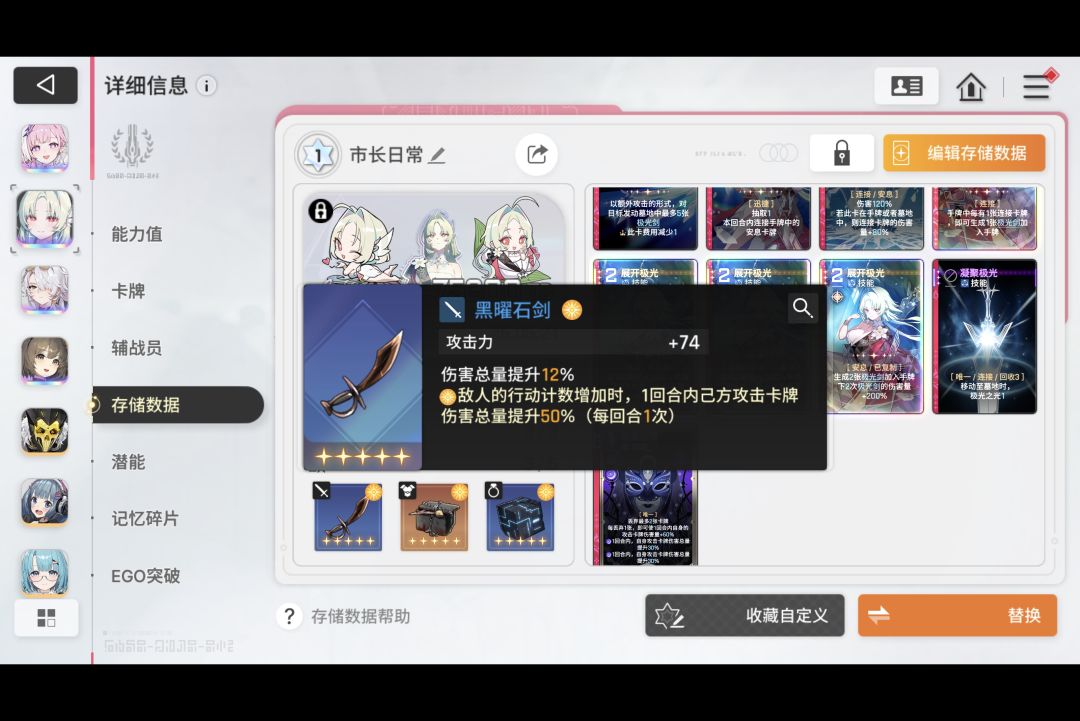
Task: Select the dark cube accessory slot
Action: tap(520, 516)
